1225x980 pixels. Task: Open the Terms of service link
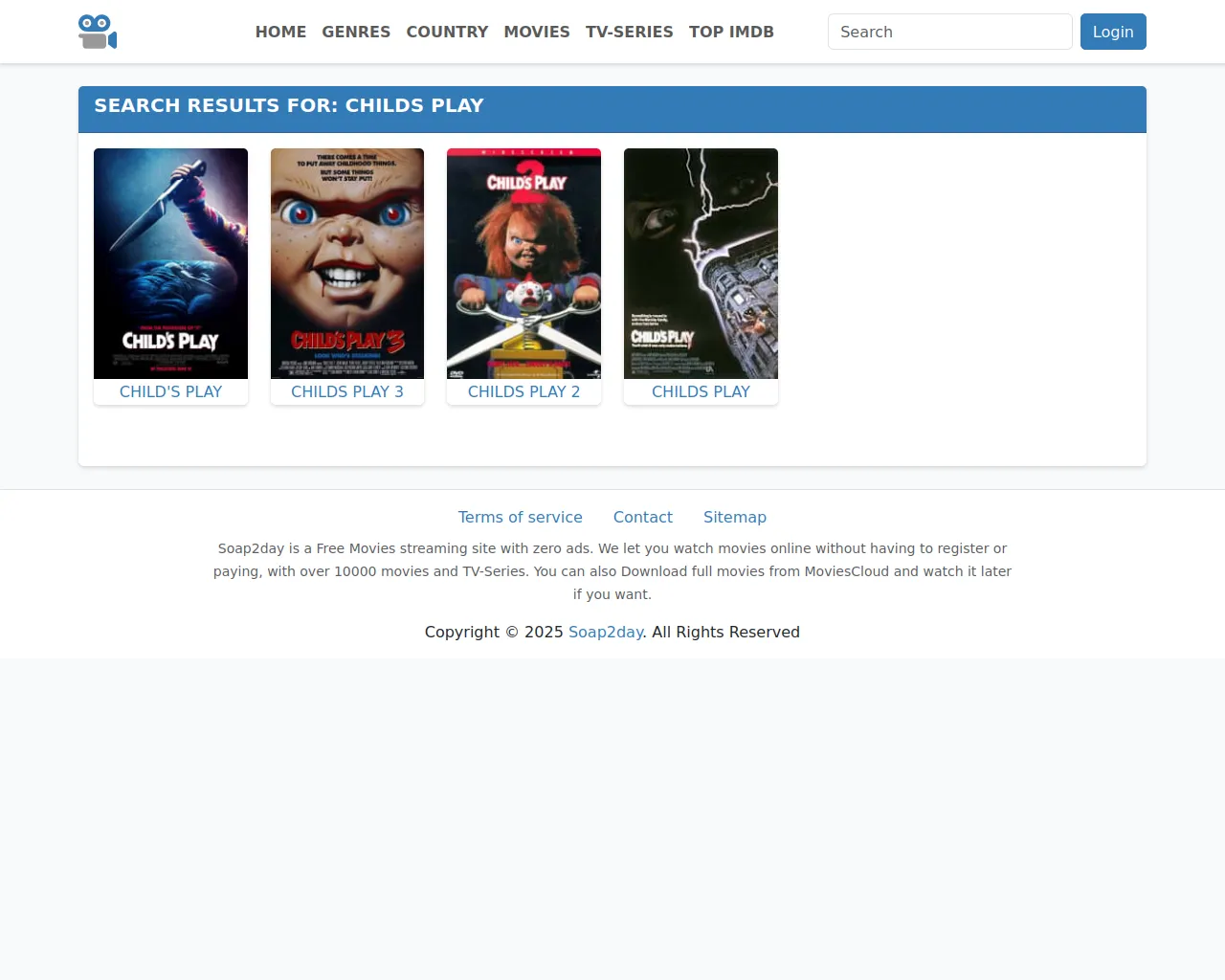pyautogui.click(x=520, y=517)
